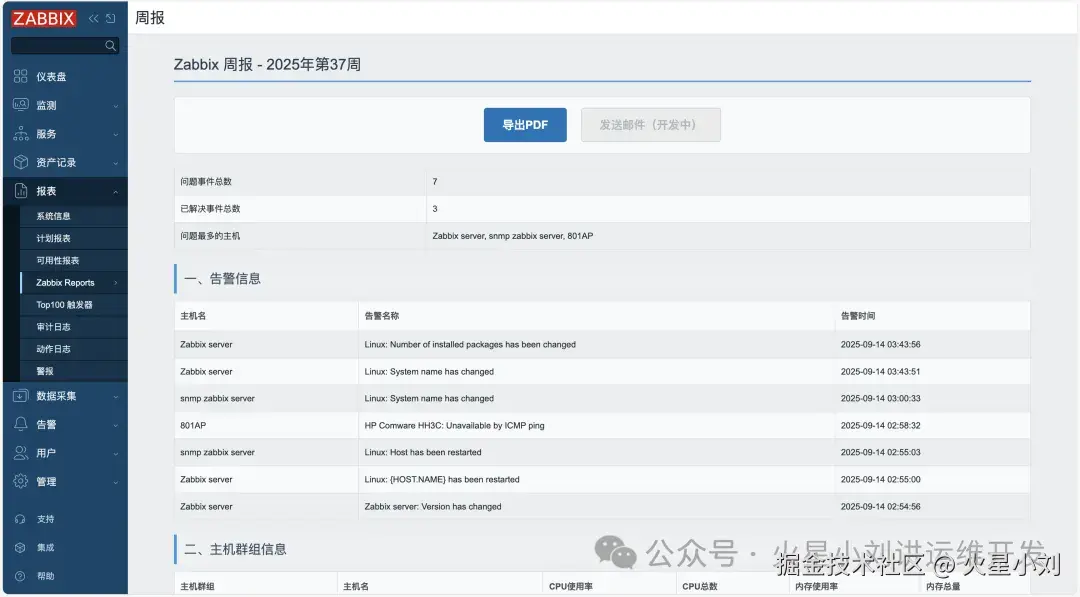Click the 二、主机群组信息 section heading
The width and height of the screenshot is (1080, 597).
pos(235,549)
